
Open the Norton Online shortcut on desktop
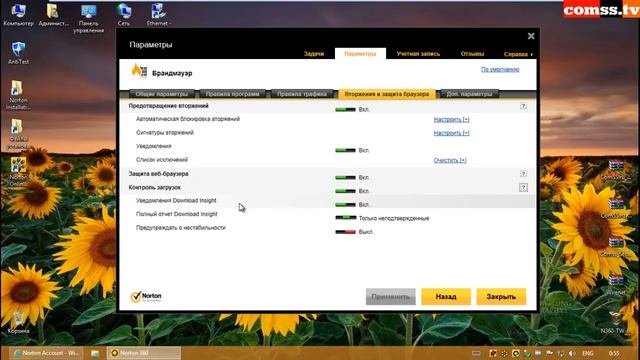pyautogui.click(x=18, y=172)
